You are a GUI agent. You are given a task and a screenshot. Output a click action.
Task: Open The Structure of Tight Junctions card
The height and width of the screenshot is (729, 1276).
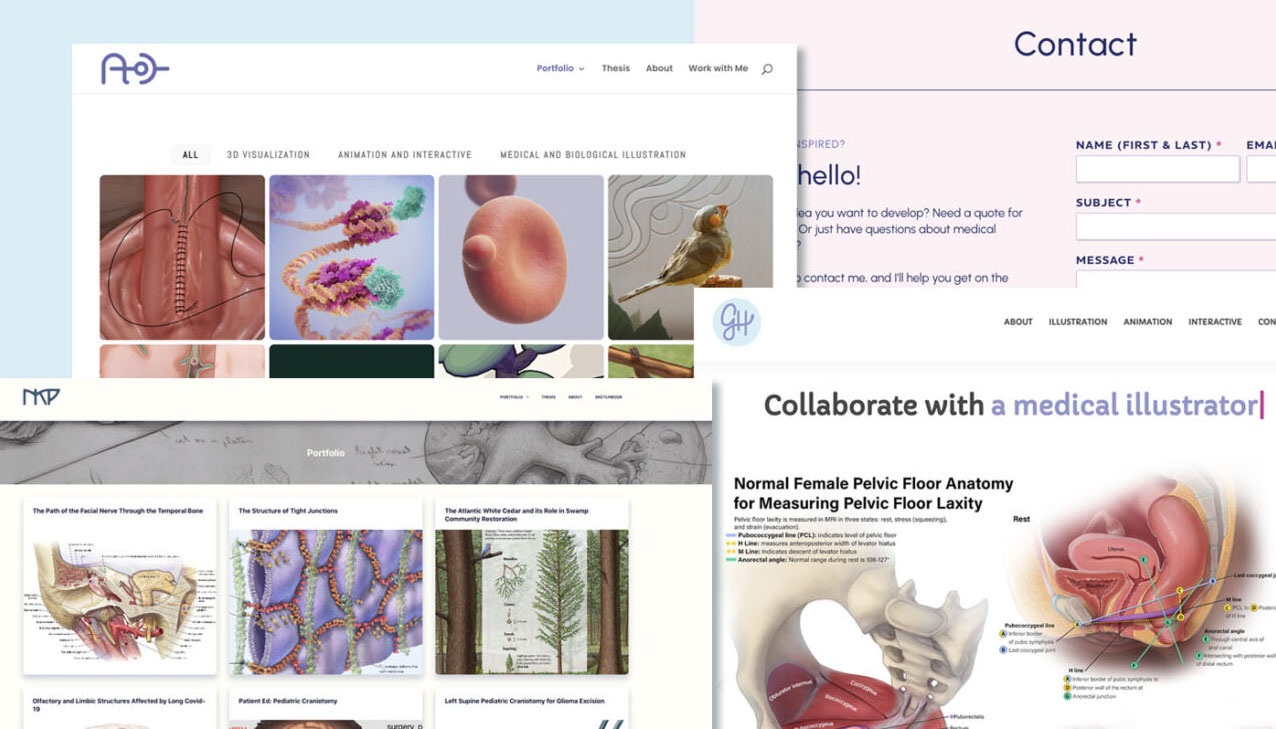point(325,585)
